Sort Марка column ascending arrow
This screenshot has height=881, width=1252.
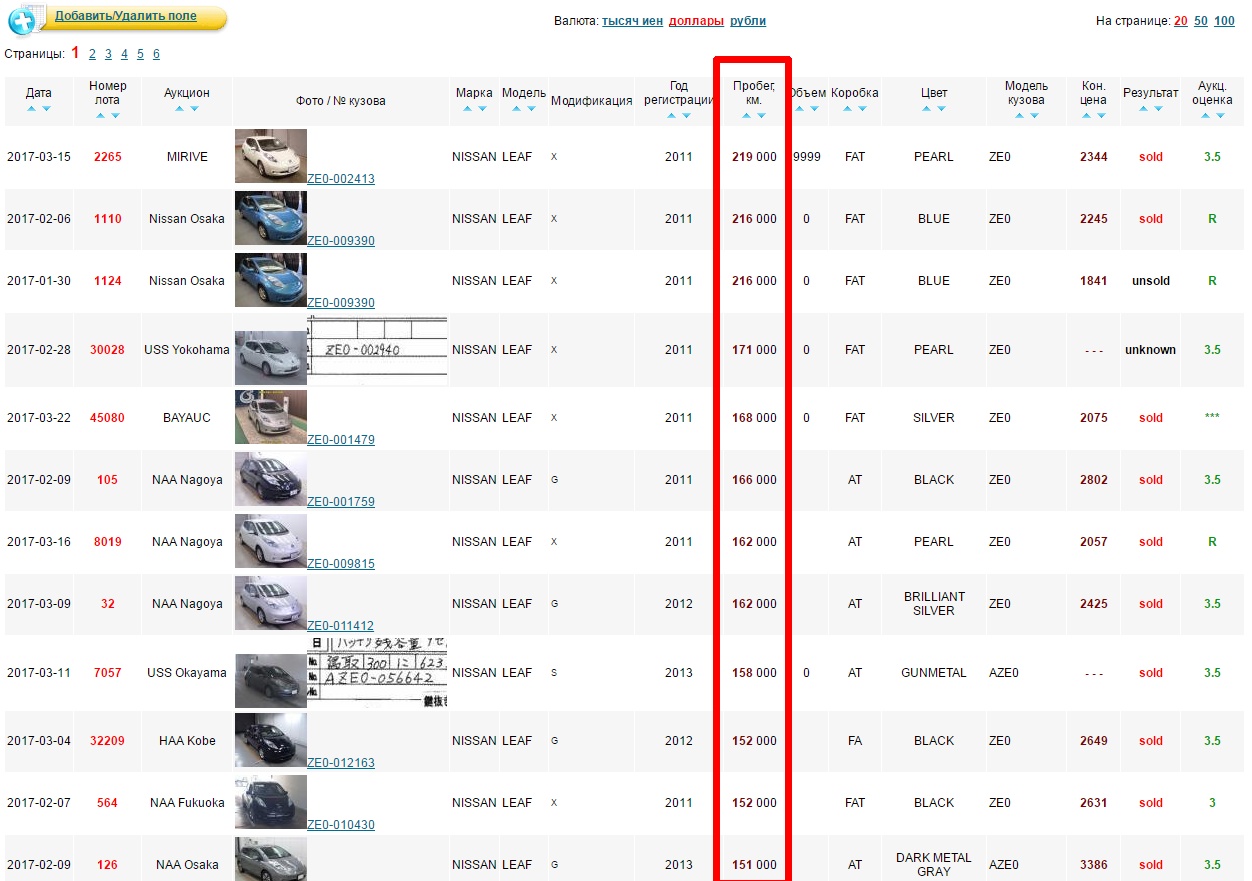click(467, 108)
